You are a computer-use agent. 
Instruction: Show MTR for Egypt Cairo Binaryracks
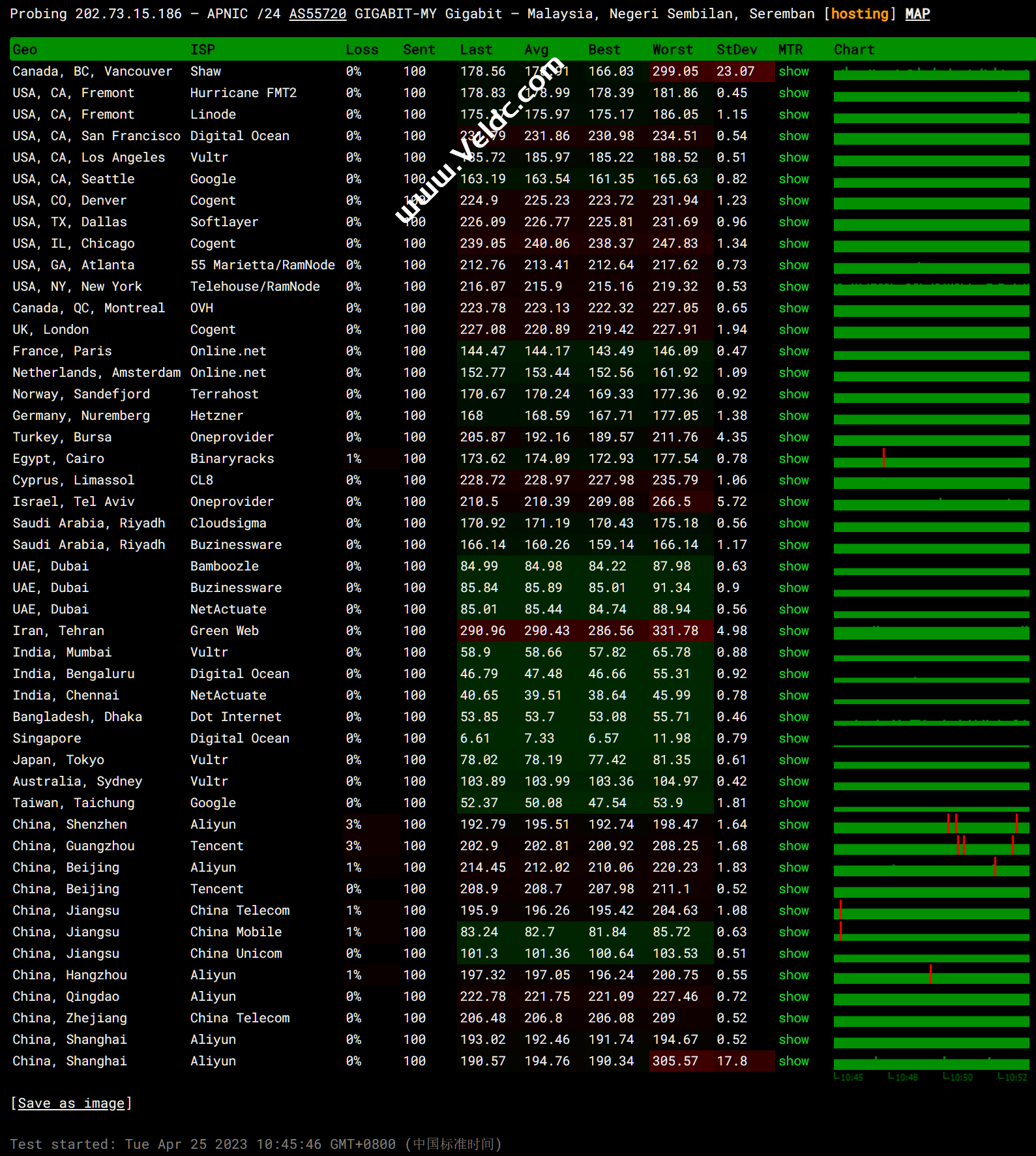pyautogui.click(x=793, y=458)
